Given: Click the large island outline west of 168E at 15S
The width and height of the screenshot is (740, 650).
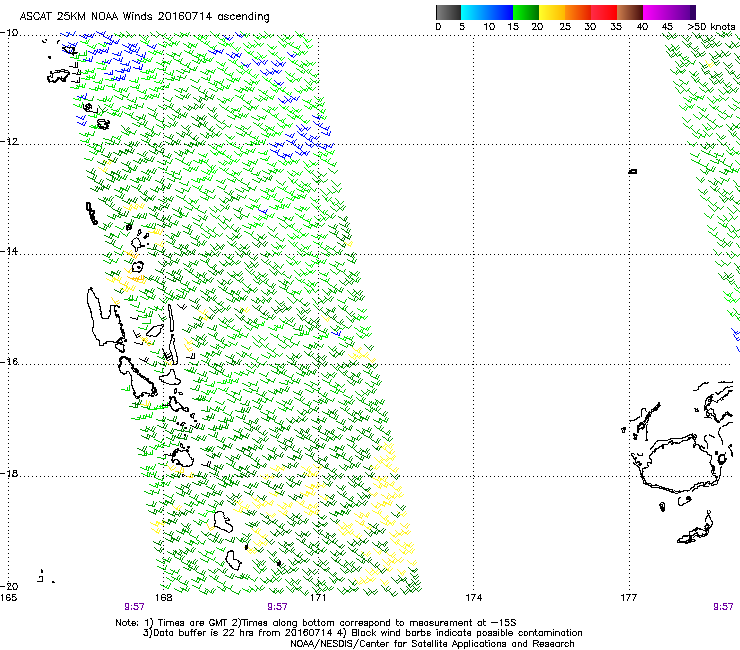Looking at the screenshot, I should 105,317.
